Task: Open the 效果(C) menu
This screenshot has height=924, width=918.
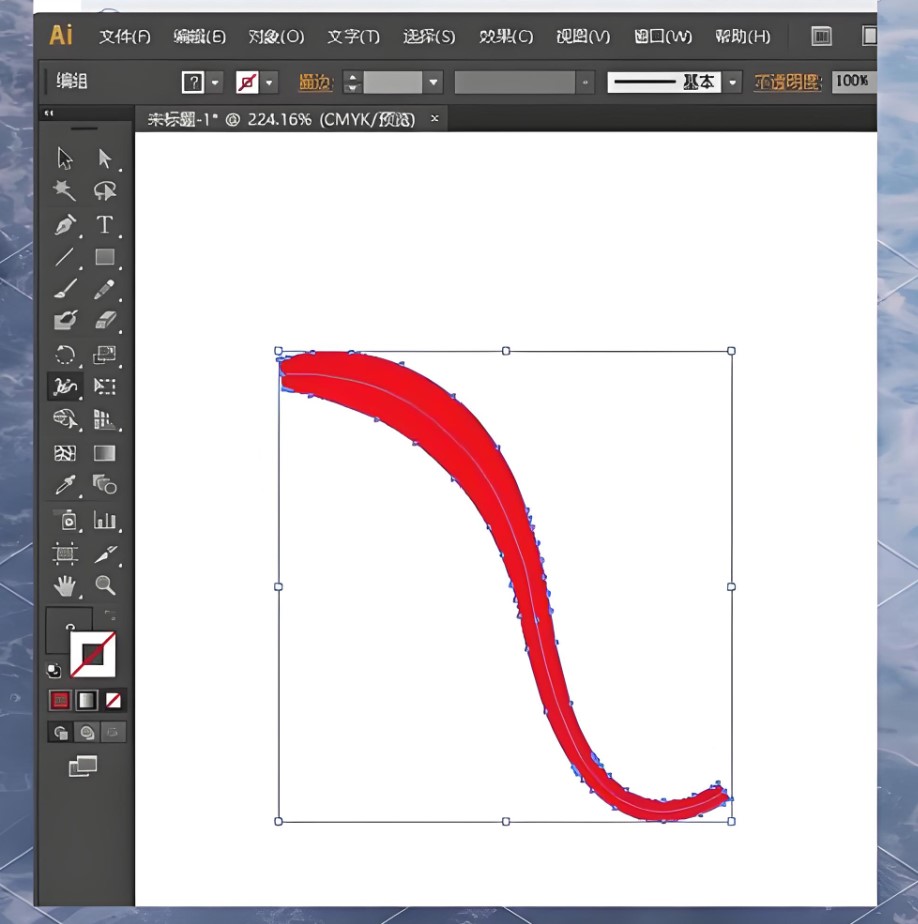Action: pyautogui.click(x=505, y=36)
